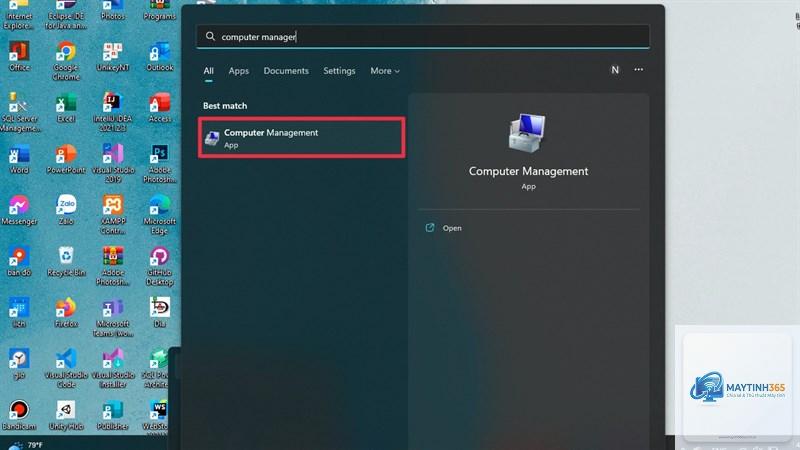Open the Office desktop shortcut

point(19,56)
